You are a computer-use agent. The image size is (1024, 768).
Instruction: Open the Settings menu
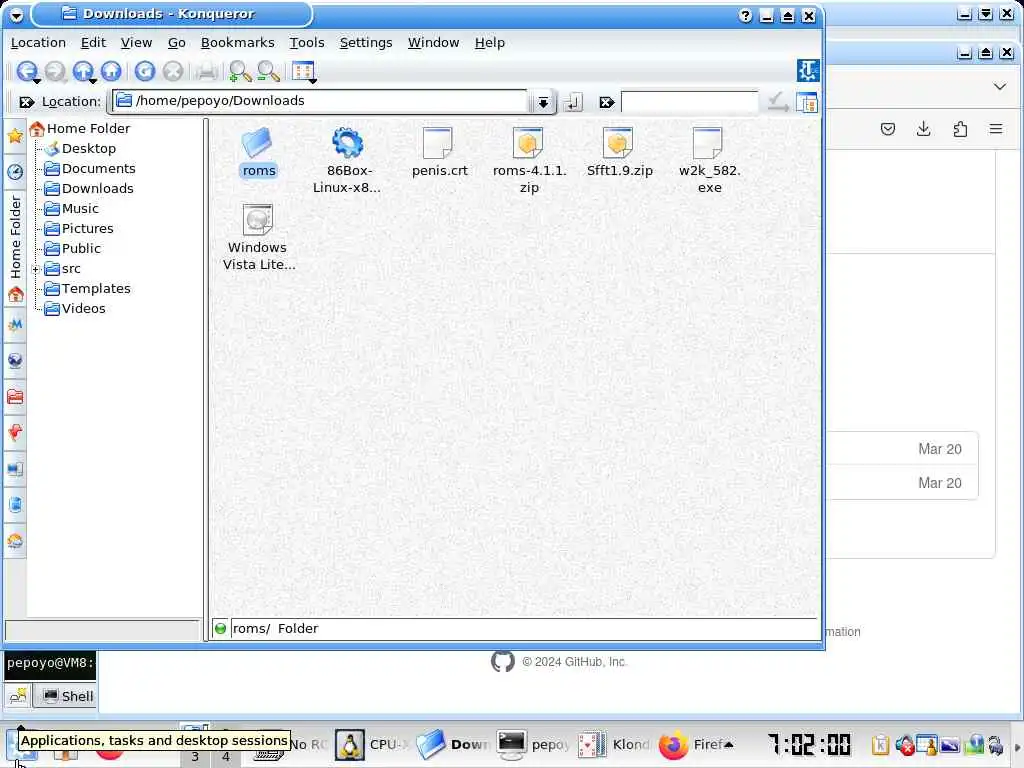point(366,42)
